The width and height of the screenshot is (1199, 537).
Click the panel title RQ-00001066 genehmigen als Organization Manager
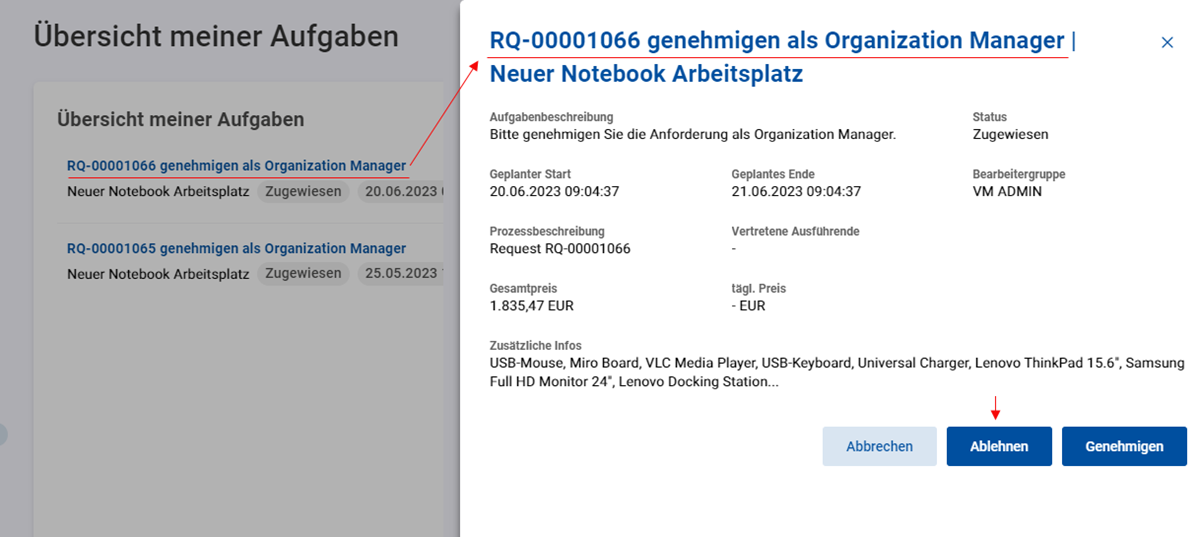(x=777, y=41)
